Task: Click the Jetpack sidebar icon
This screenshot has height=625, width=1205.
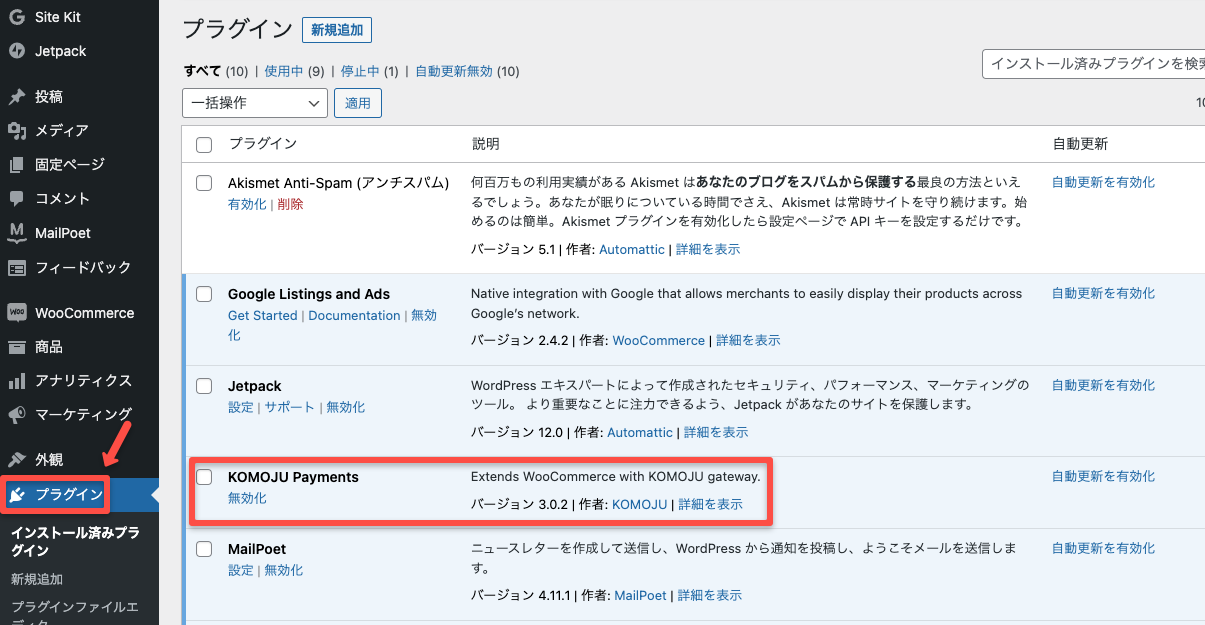Action: click(17, 51)
